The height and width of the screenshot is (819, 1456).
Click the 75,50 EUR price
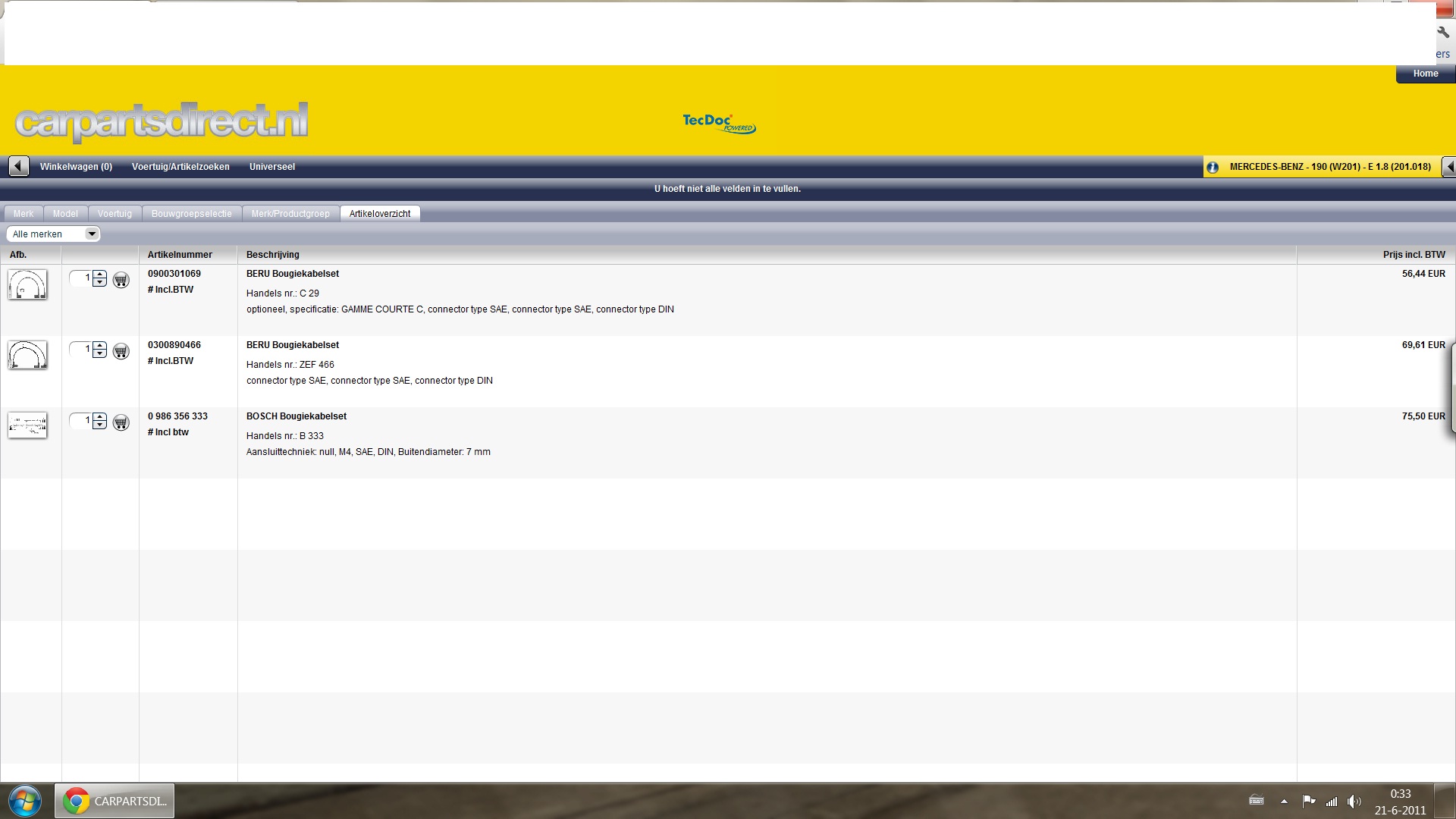(x=1423, y=416)
